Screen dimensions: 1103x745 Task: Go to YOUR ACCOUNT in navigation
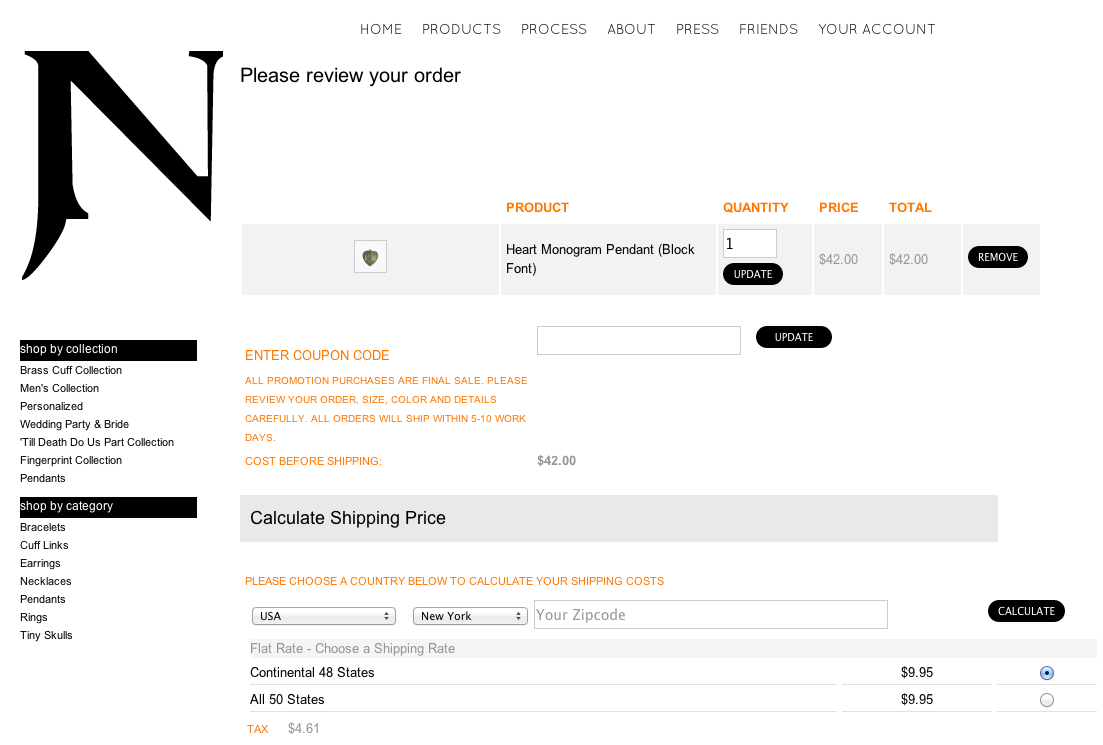[x=876, y=29]
